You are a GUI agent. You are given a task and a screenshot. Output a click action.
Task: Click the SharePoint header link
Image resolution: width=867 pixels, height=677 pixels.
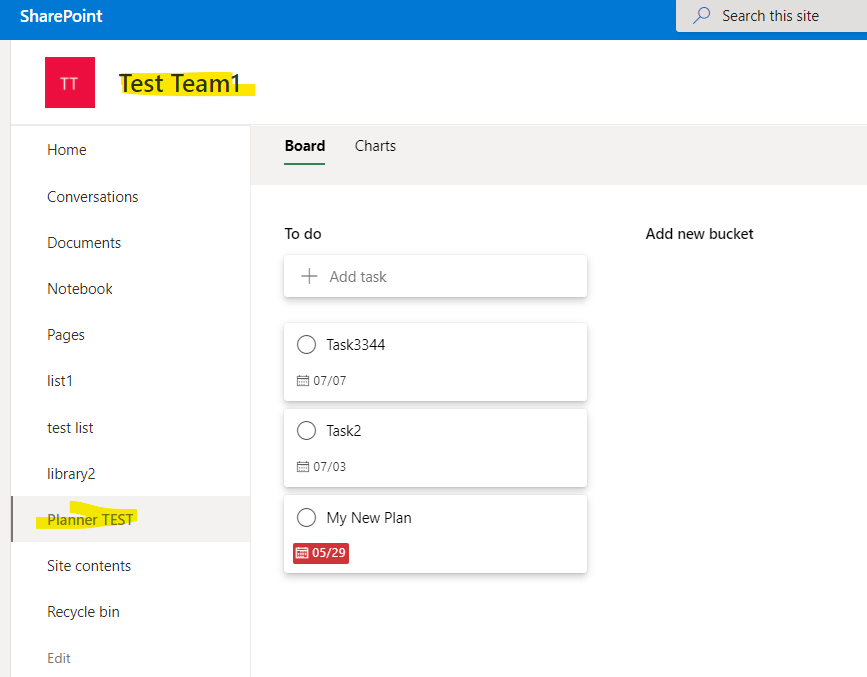click(x=61, y=16)
